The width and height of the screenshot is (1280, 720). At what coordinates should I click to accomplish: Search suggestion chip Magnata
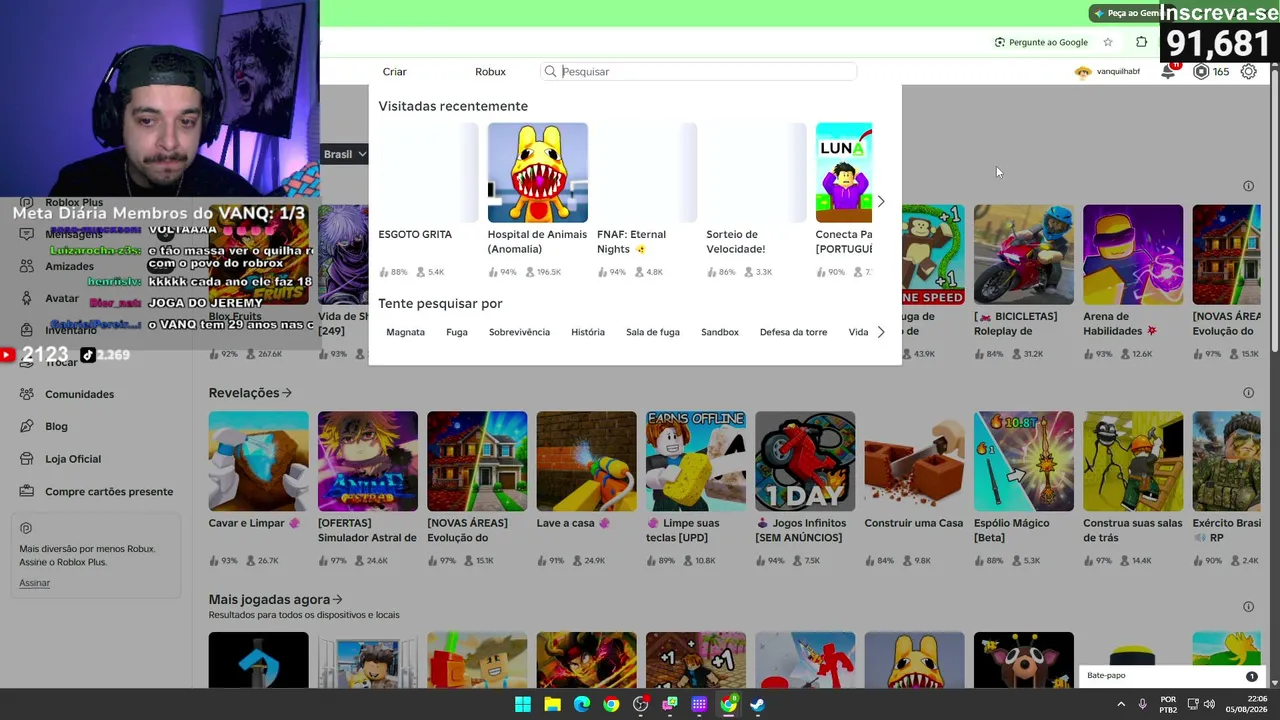point(405,332)
